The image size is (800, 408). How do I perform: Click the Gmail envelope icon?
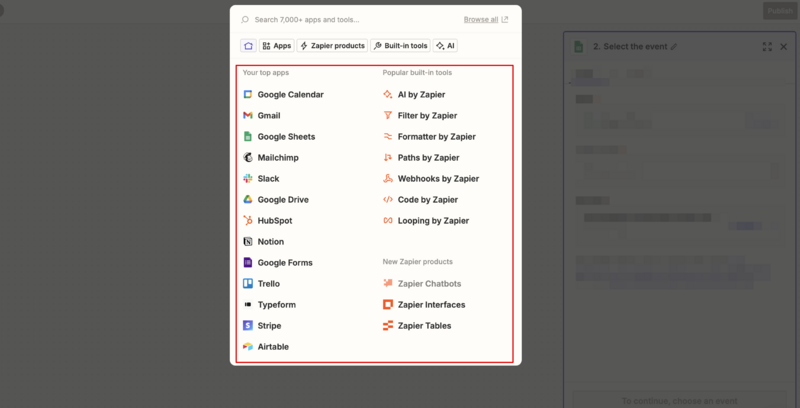[248, 115]
